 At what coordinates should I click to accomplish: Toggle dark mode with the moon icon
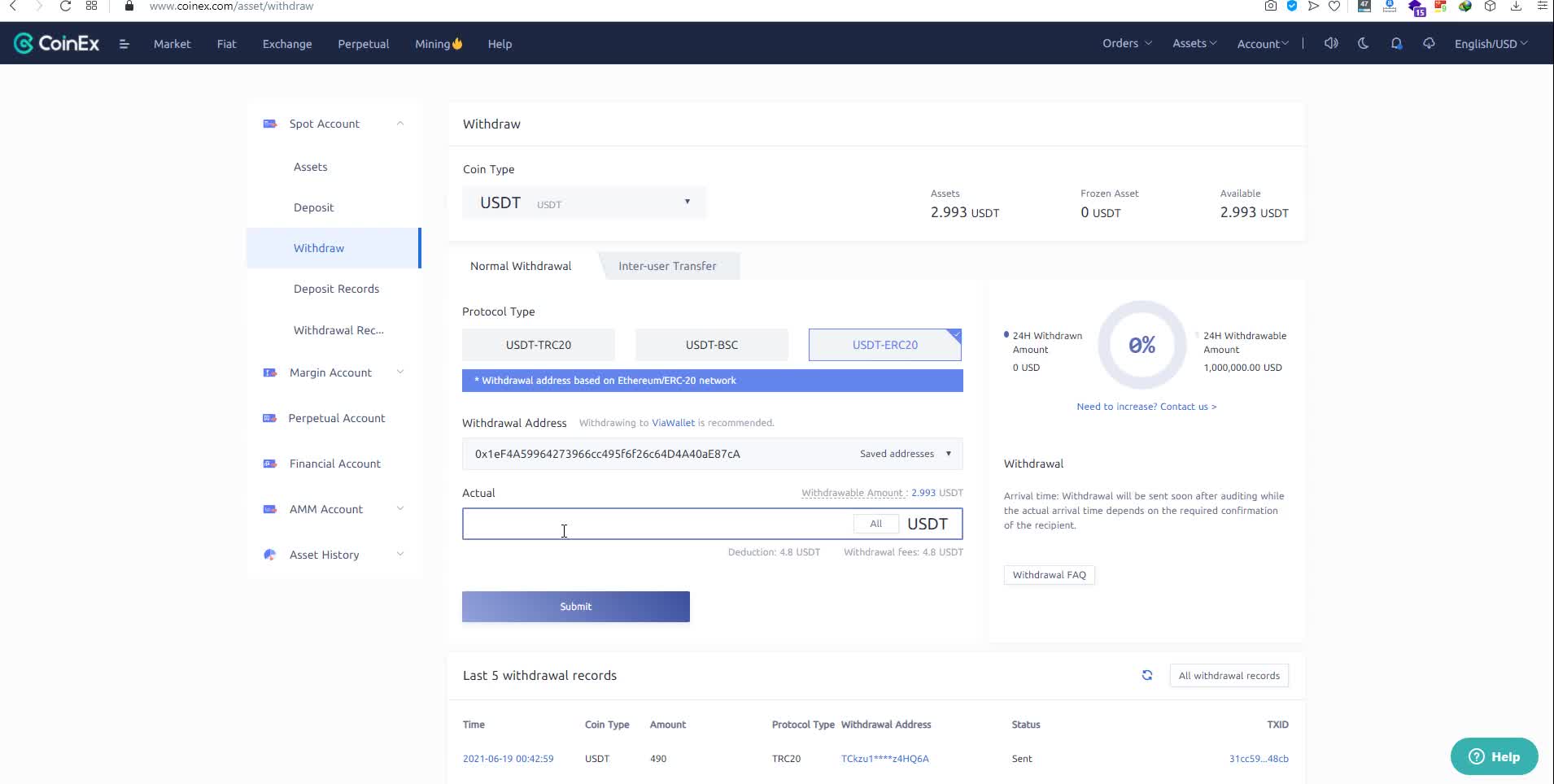[x=1363, y=44]
